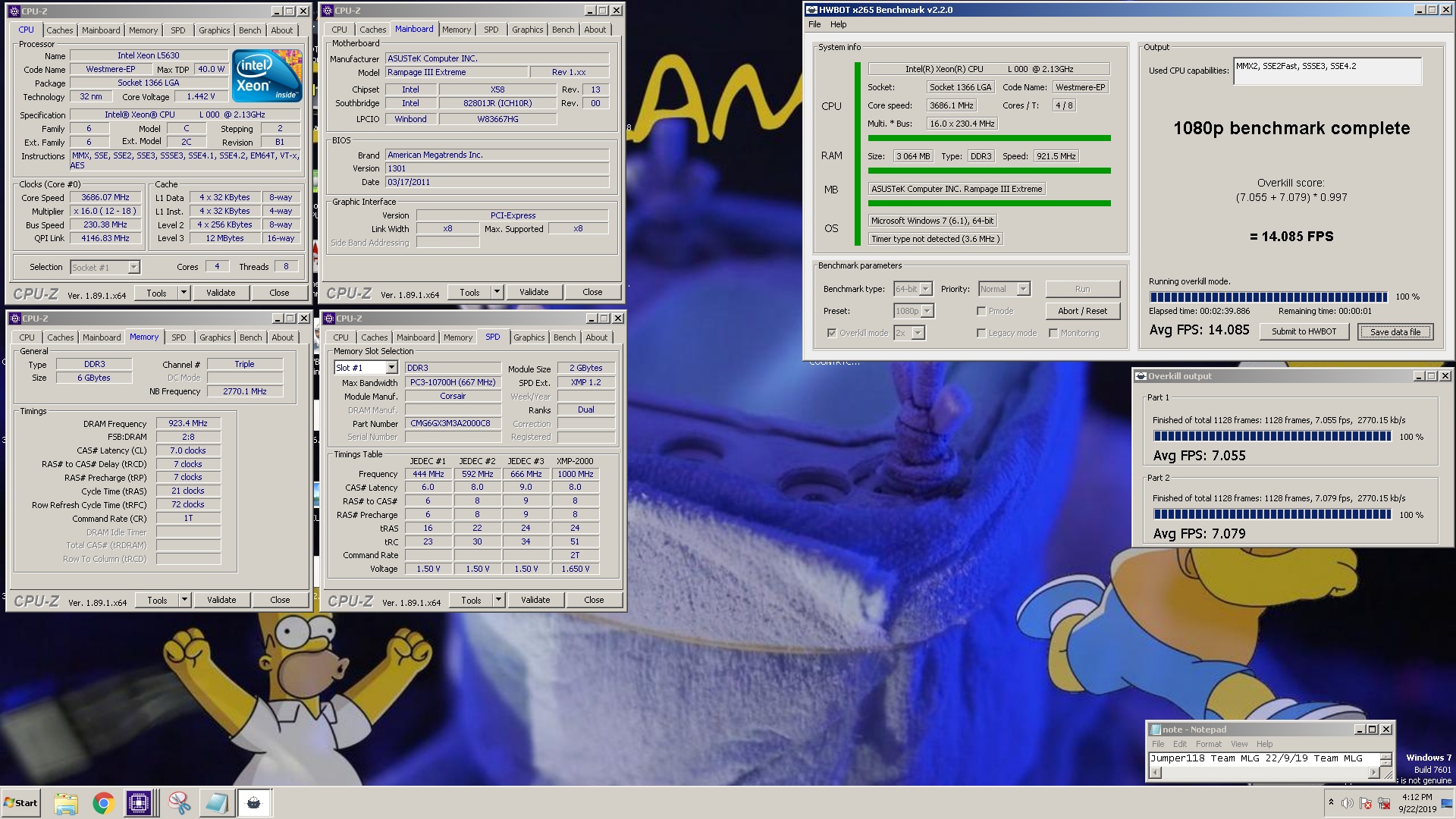The image size is (1456, 819).
Task: Click the Run benchmark button
Action: 1082,289
